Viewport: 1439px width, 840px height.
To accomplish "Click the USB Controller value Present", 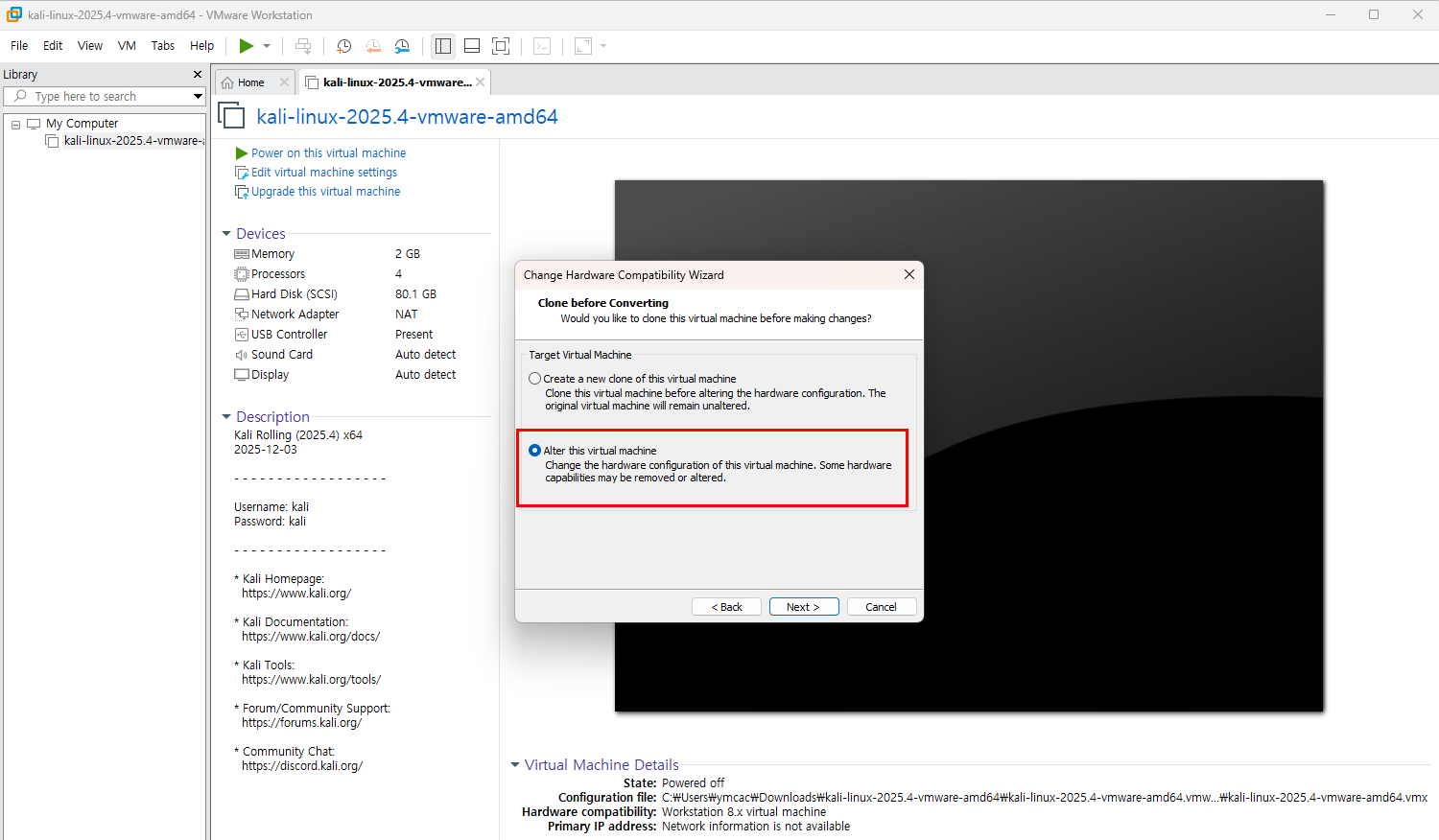I will [x=413, y=335].
